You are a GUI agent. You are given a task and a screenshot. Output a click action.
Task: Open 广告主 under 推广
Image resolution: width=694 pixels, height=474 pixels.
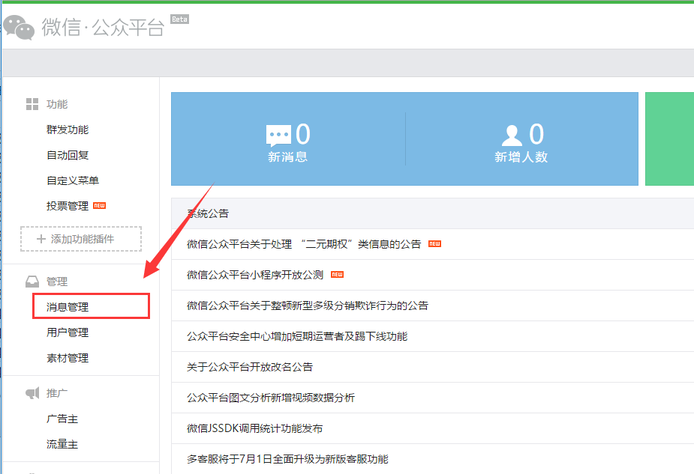(x=62, y=419)
